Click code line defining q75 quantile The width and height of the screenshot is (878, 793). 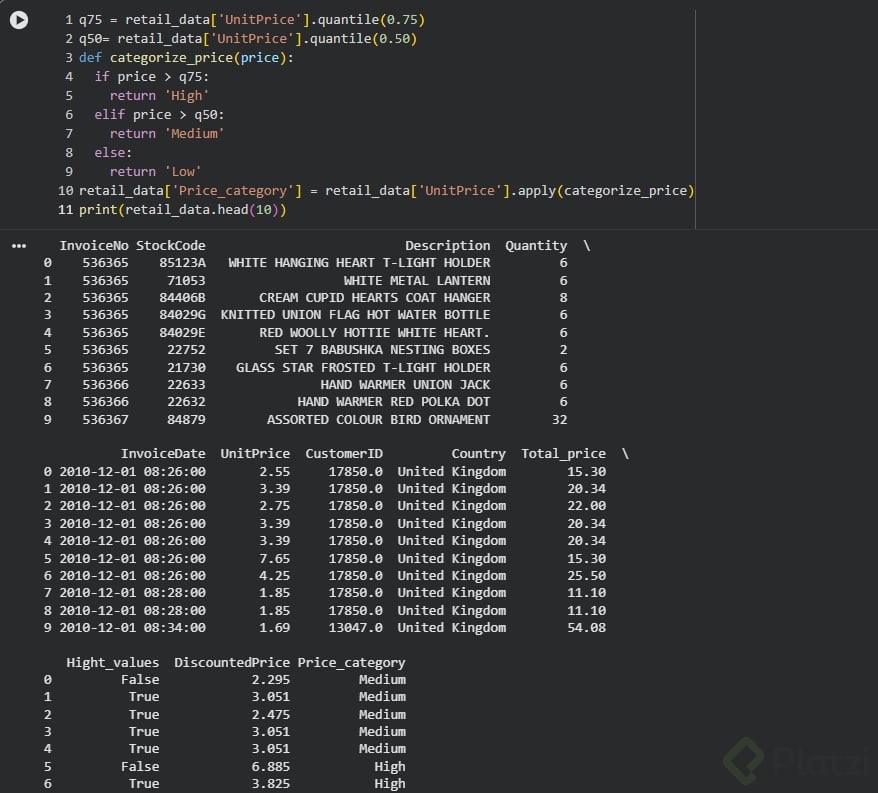coord(252,20)
